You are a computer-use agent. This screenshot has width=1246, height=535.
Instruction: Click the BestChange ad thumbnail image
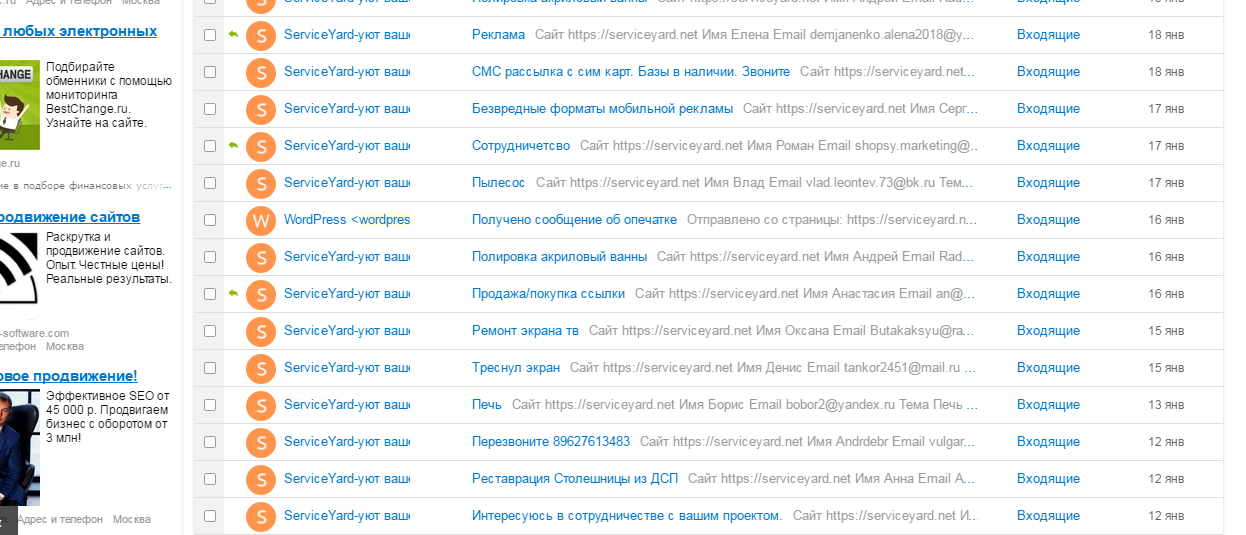19,105
